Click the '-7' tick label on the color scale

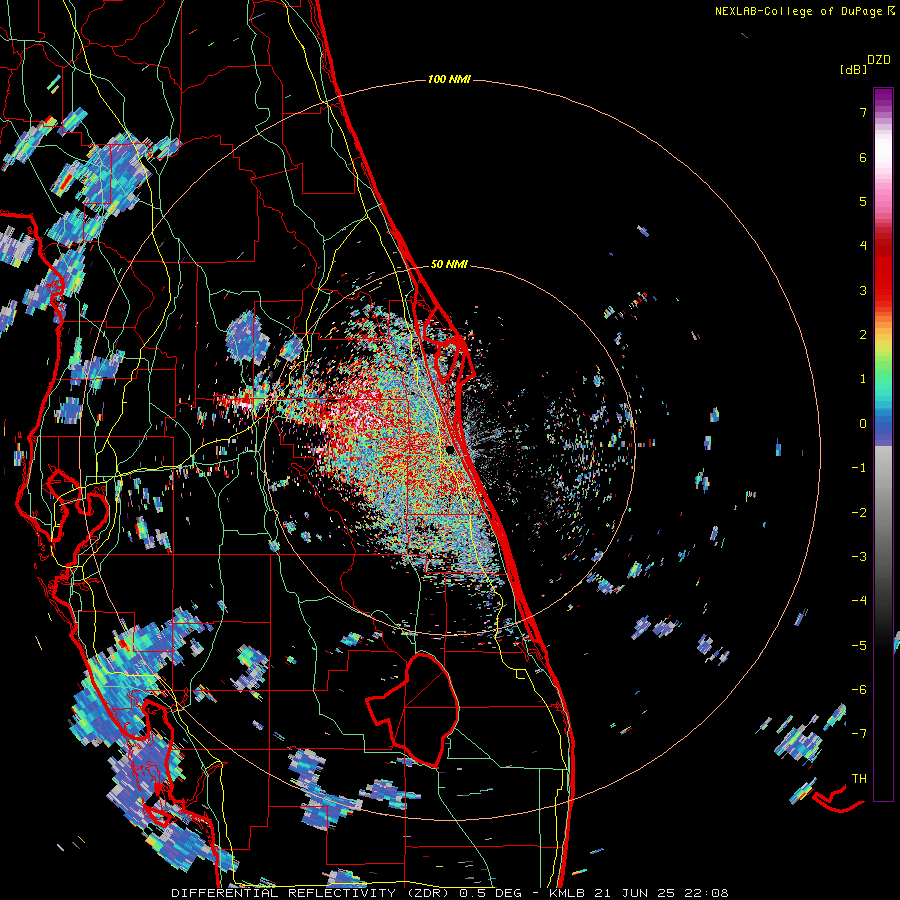tap(859, 734)
